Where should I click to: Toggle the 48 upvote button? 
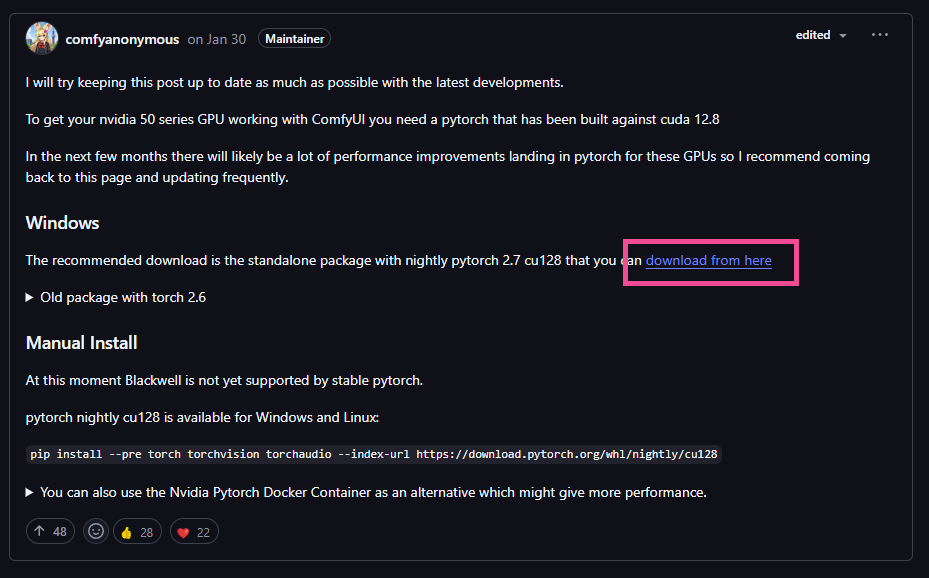[50, 531]
